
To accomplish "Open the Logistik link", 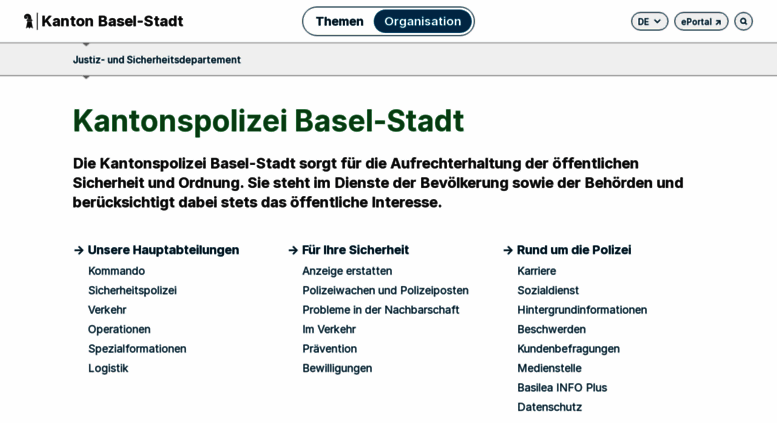I will pyautogui.click(x=108, y=369).
